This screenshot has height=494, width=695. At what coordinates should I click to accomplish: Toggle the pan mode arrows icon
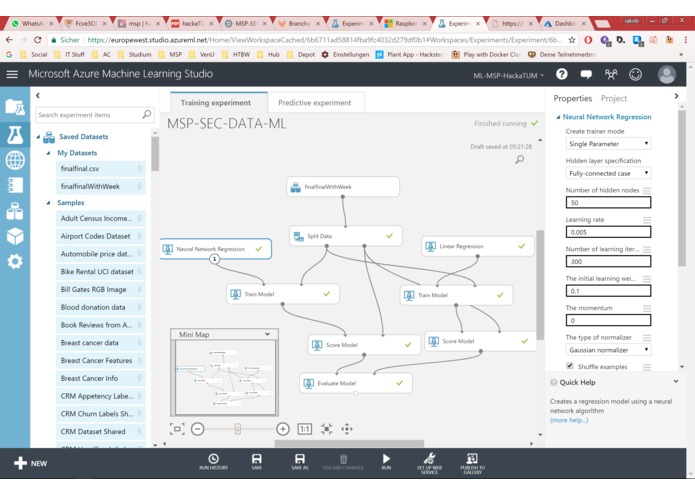point(347,429)
